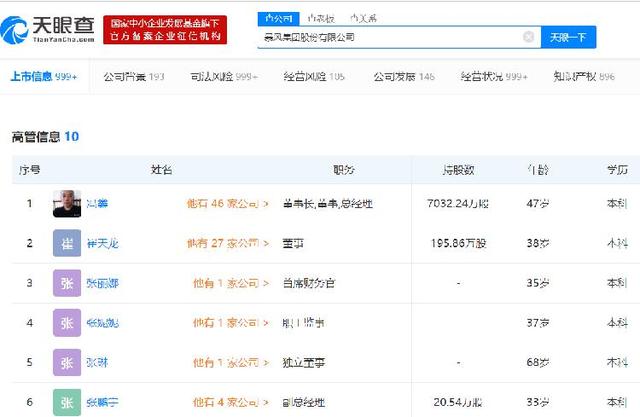This screenshot has width=640, height=417.
Task: Select the 33岁 age cell
Action: tap(538, 402)
